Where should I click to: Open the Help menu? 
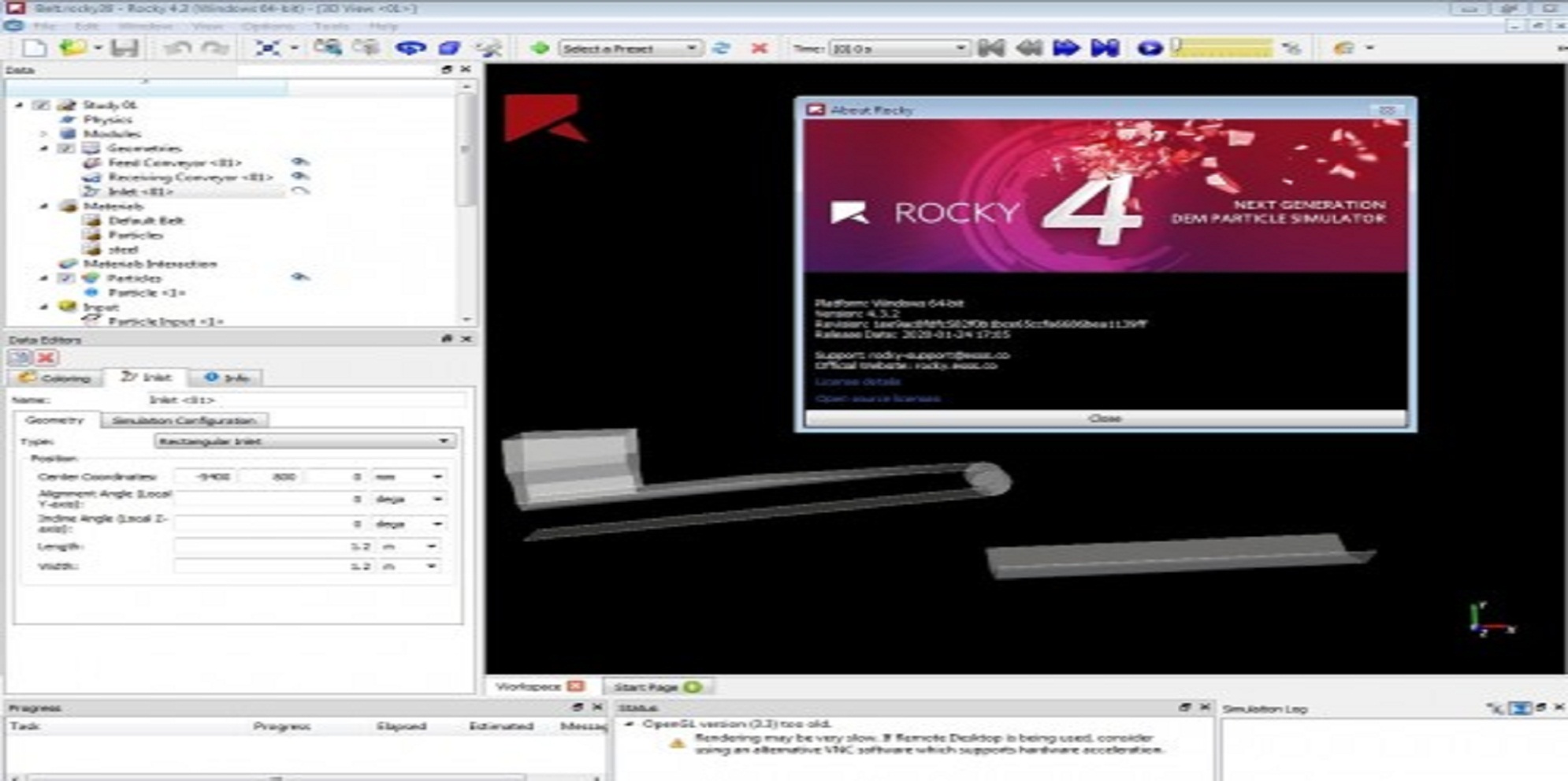click(383, 26)
